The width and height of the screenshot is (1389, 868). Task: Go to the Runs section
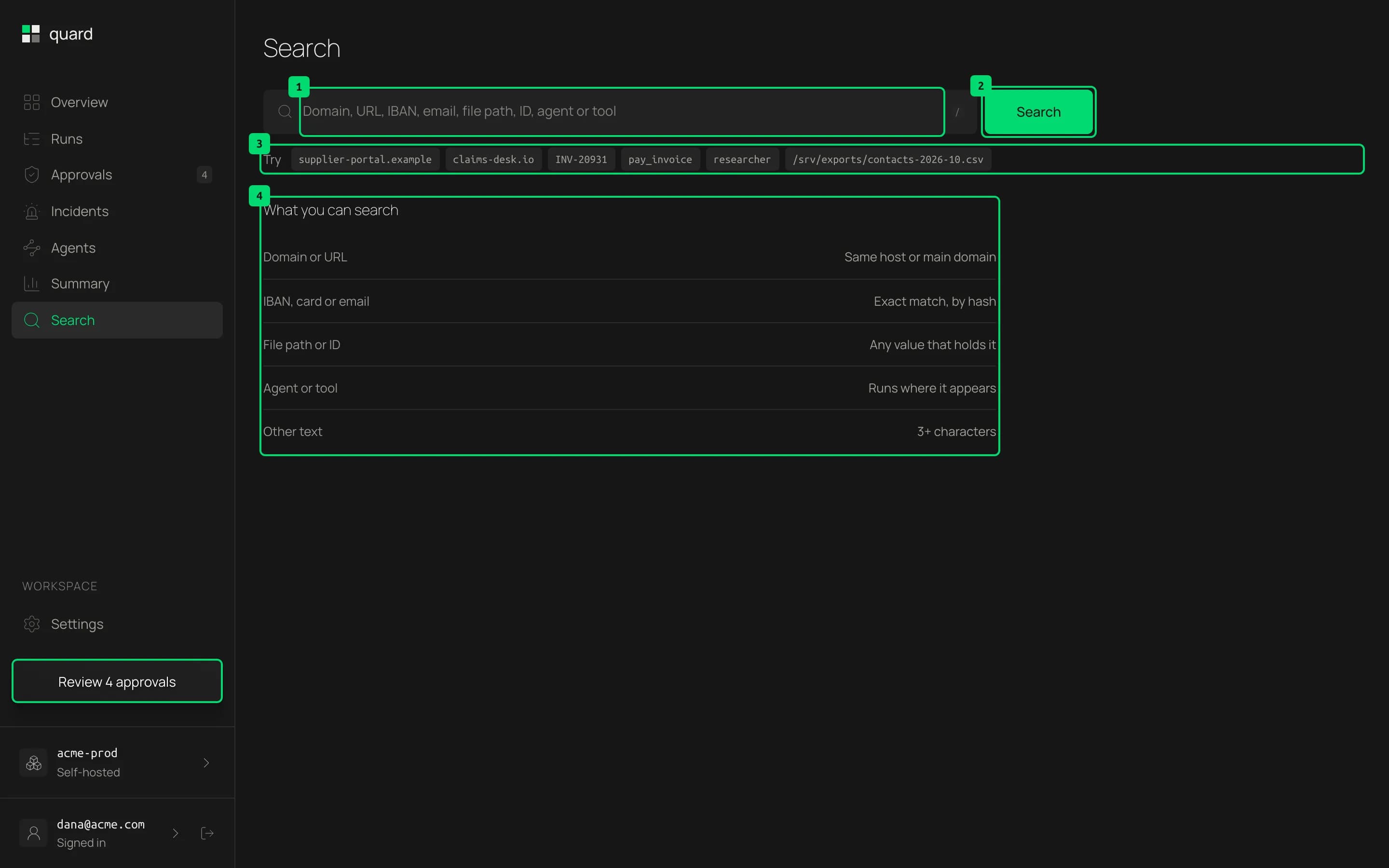pyautogui.click(x=117, y=139)
